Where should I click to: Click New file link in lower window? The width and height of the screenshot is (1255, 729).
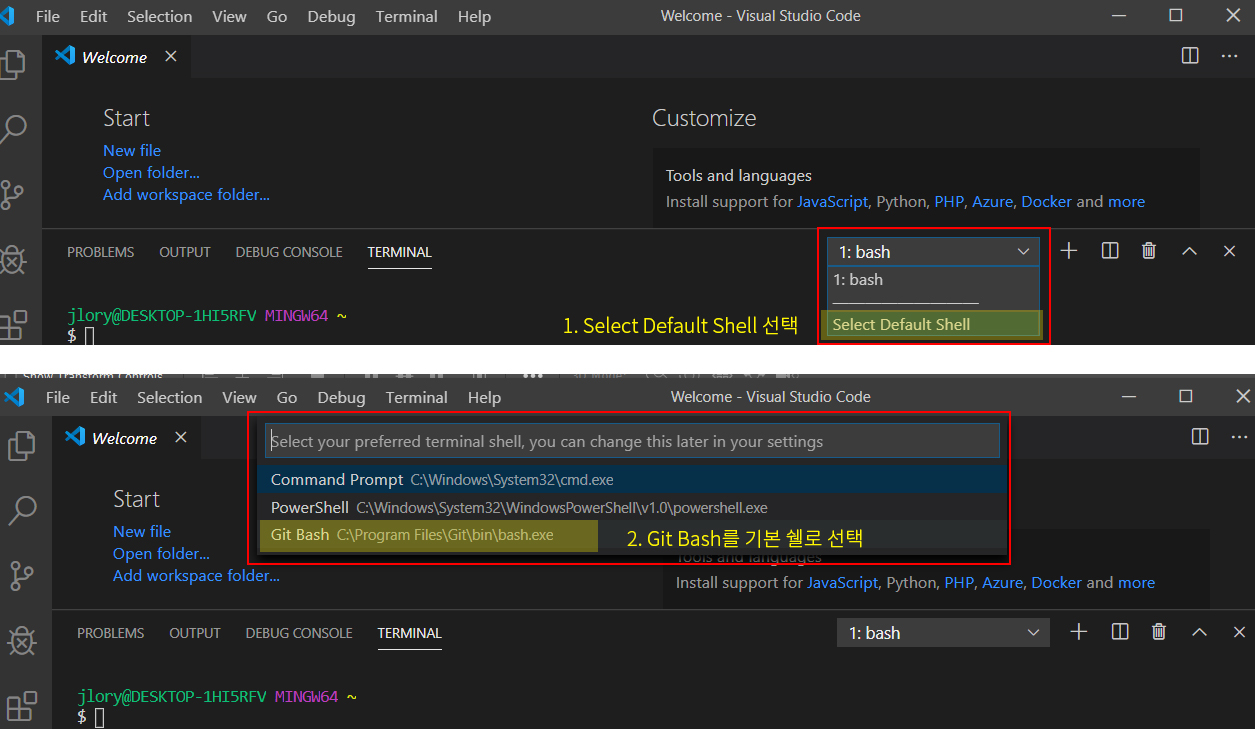pyautogui.click(x=142, y=531)
